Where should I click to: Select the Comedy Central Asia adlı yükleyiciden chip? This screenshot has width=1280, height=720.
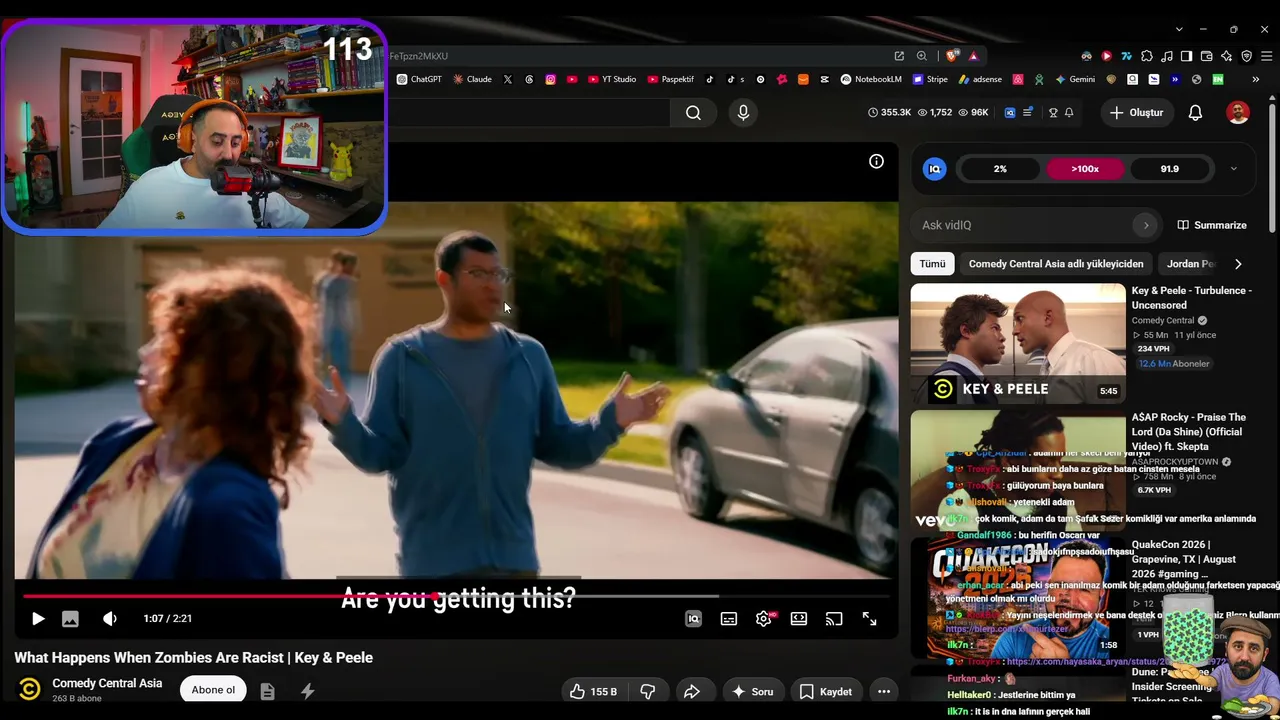coord(1056,264)
